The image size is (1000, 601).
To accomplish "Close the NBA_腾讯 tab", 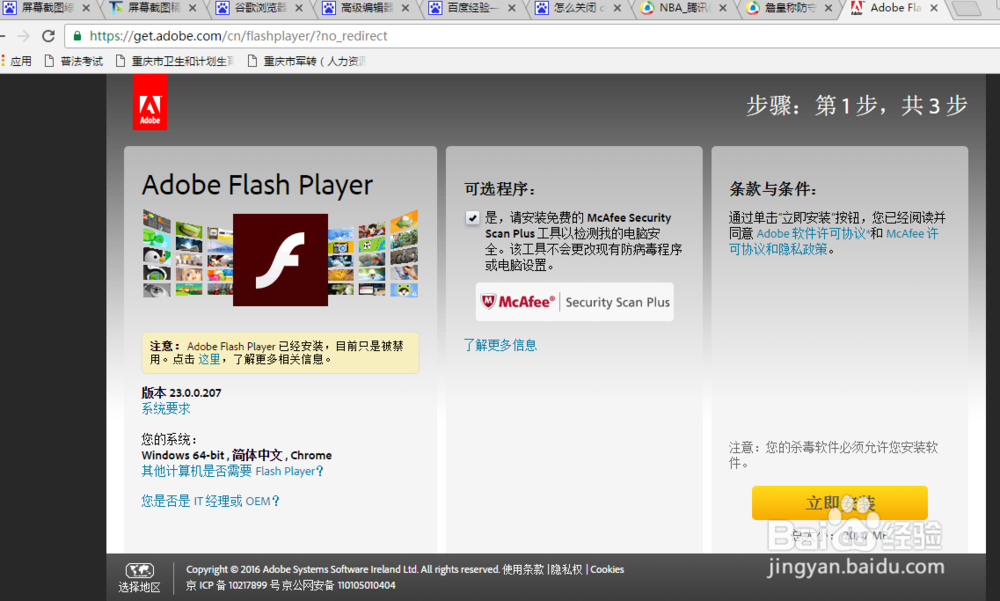I will coord(723,8).
